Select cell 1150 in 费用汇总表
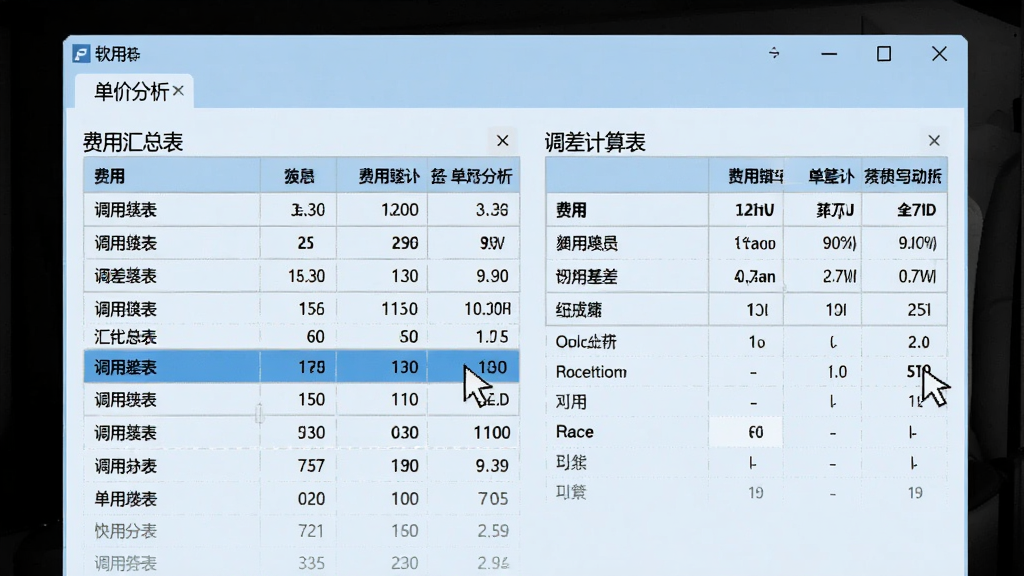The width and height of the screenshot is (1024, 576). [399, 308]
